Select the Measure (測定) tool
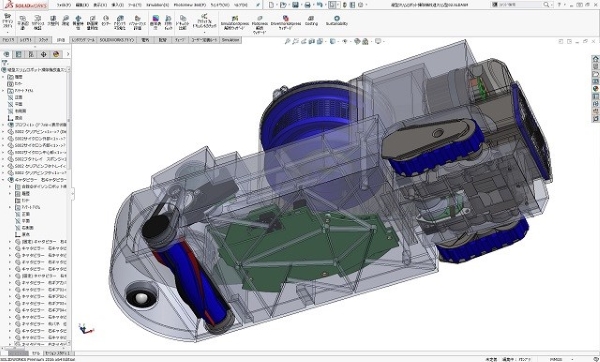This screenshot has height=362, width=600. pyautogui.click(x=66, y=21)
